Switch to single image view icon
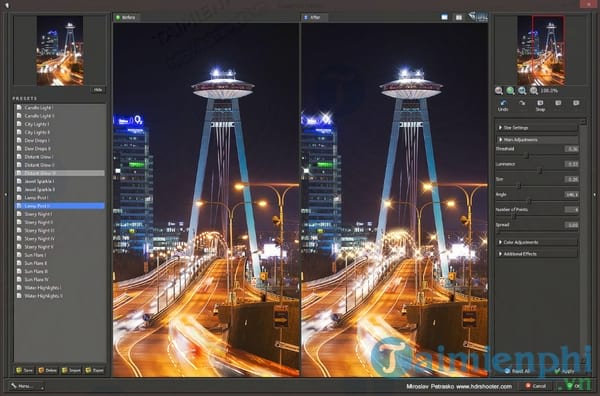The height and width of the screenshot is (396, 600). click(444, 17)
